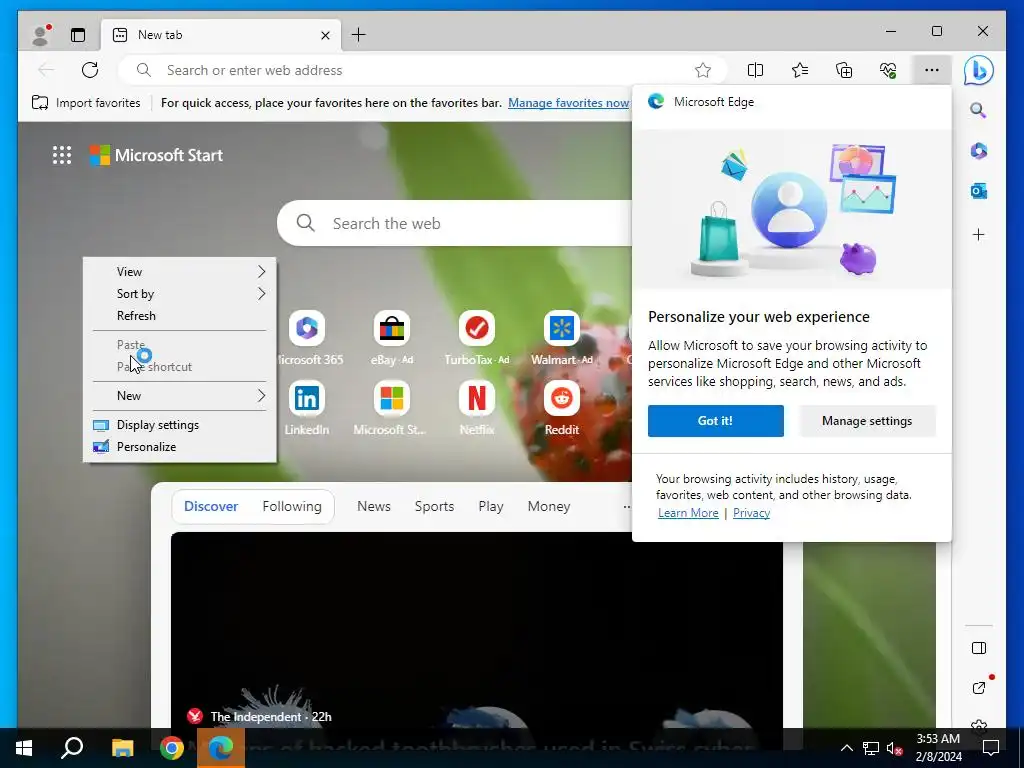This screenshot has width=1024, height=768.
Task: Click Import favorites on favorites bar
Action: [x=86, y=103]
